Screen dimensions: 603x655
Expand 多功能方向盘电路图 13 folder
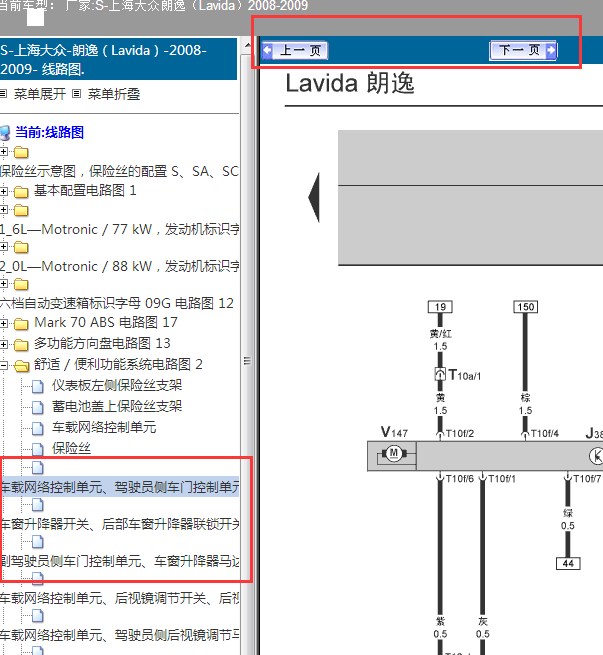(4, 345)
